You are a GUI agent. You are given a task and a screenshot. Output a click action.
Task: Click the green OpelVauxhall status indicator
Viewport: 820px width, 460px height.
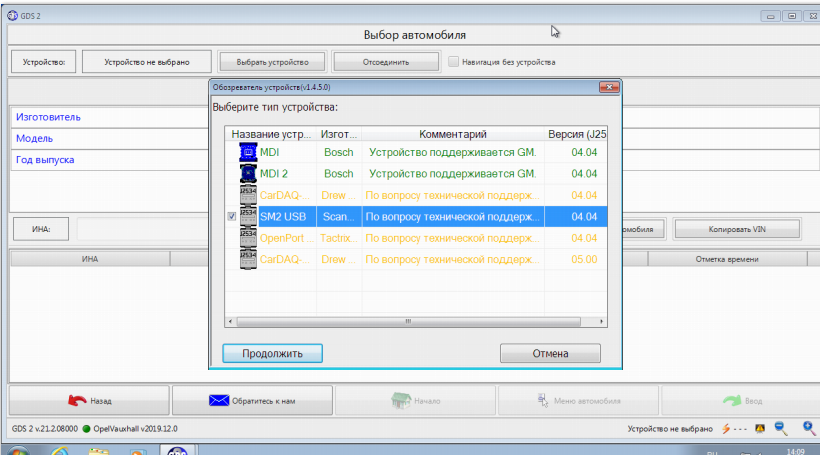click(x=86, y=429)
